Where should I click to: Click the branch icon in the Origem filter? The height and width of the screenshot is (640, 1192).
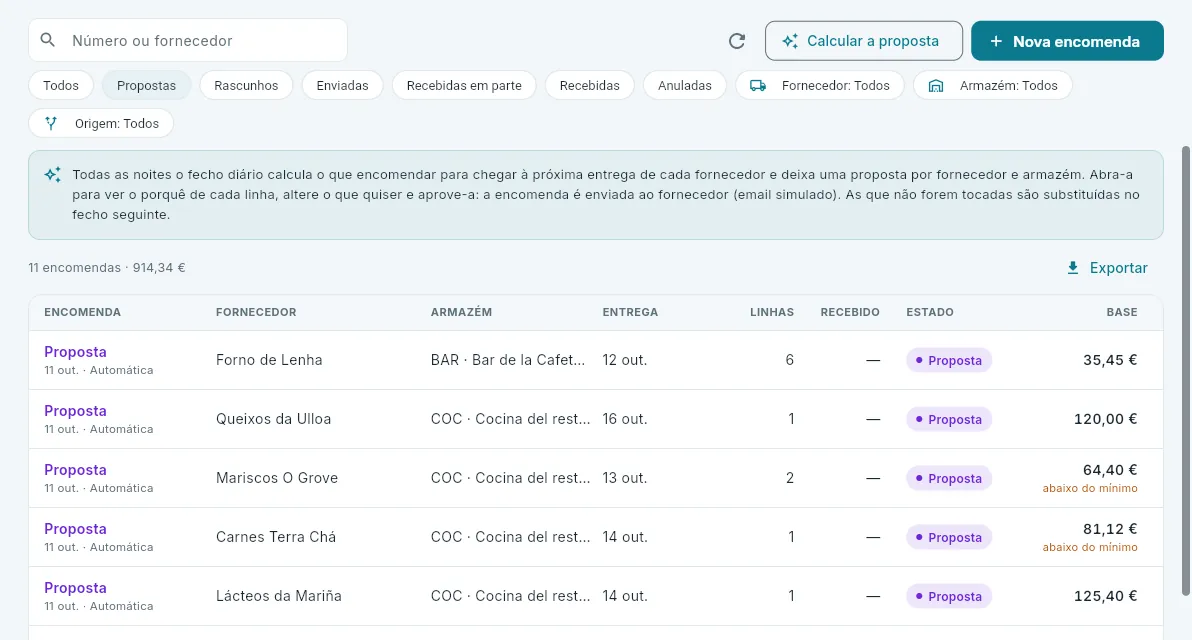point(51,123)
